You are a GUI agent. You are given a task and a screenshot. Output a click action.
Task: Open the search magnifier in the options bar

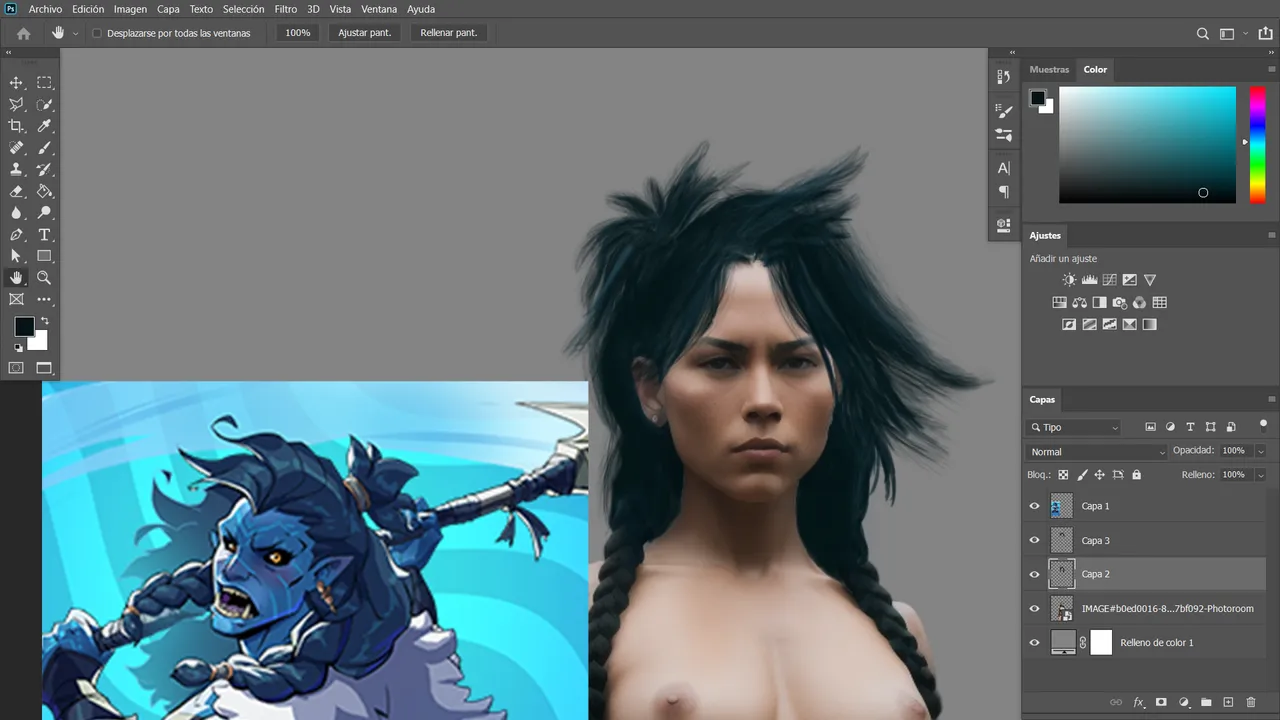(1203, 33)
